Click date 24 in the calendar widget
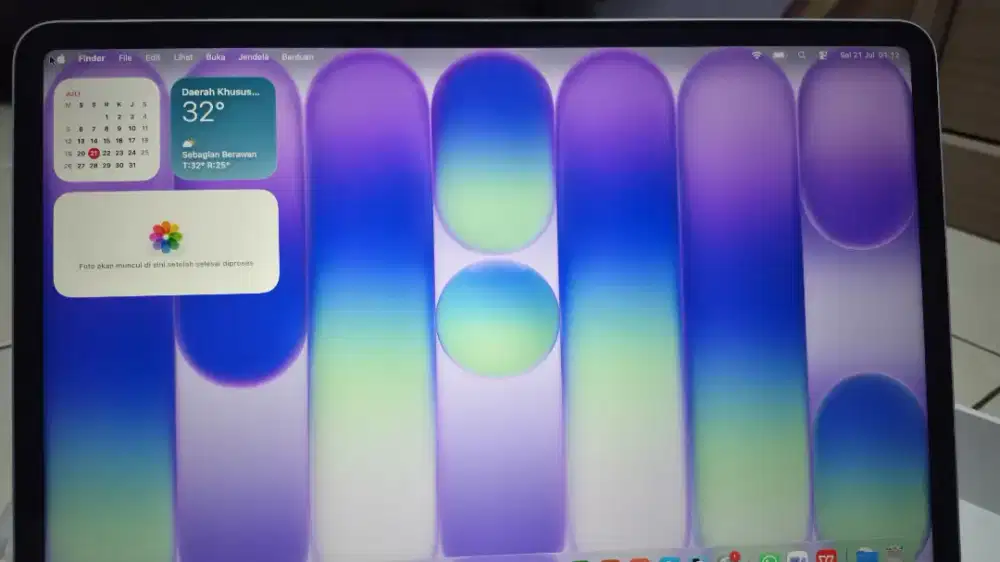The image size is (1000, 562). coord(132,153)
